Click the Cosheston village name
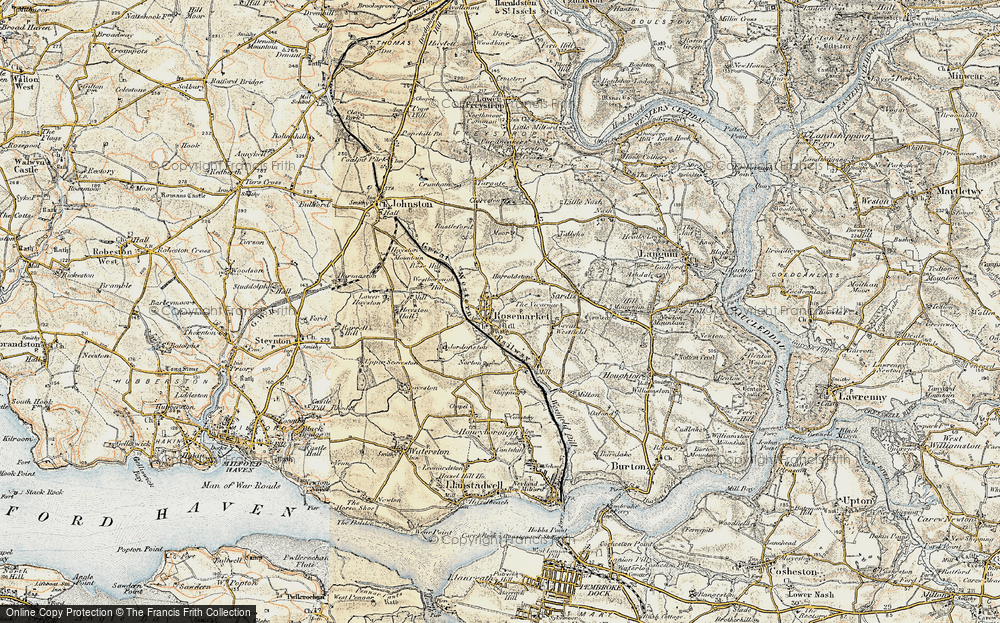This screenshot has height=623, width=1000. pos(794,572)
